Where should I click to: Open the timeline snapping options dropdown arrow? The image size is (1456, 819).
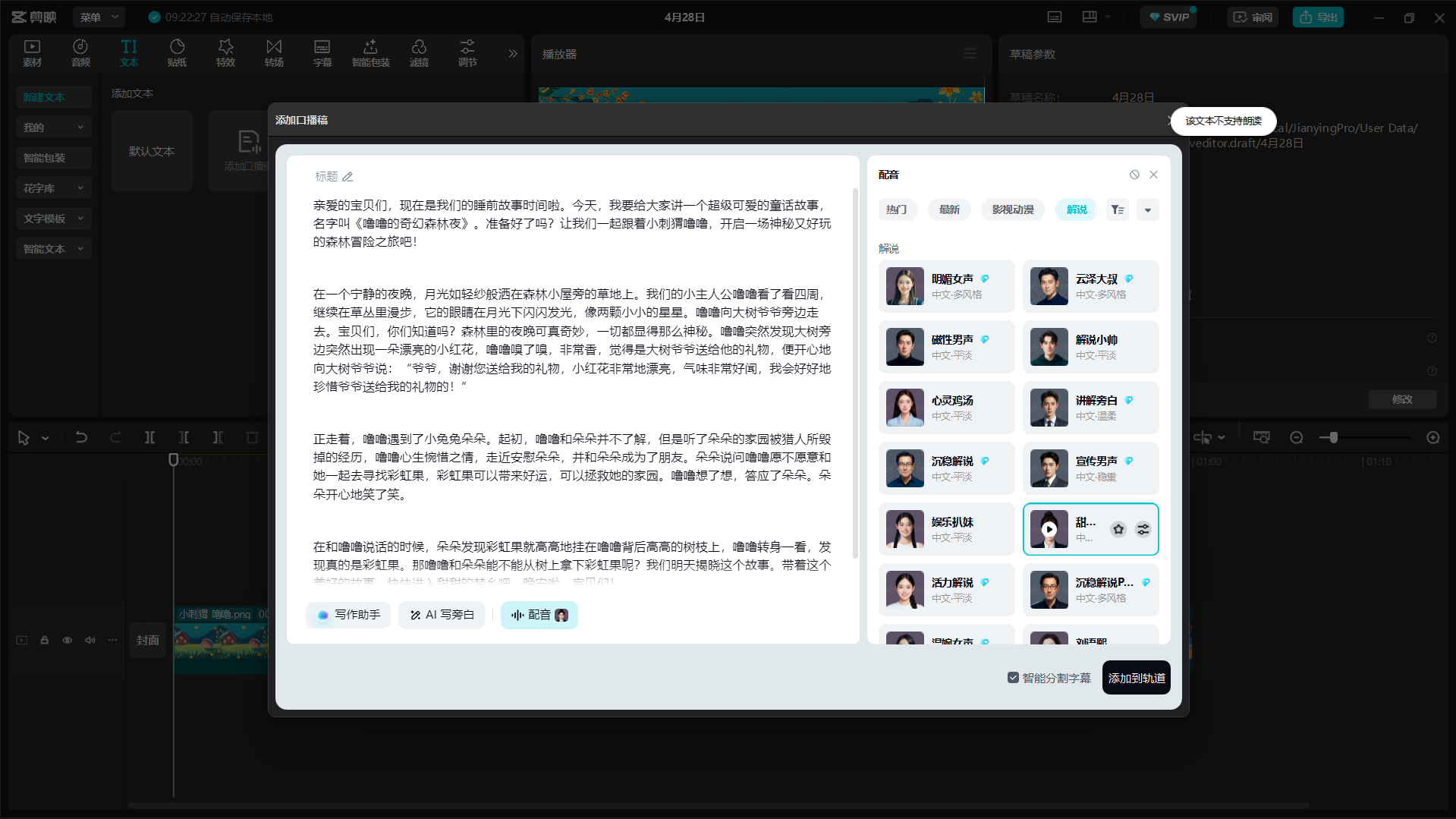[1221, 438]
